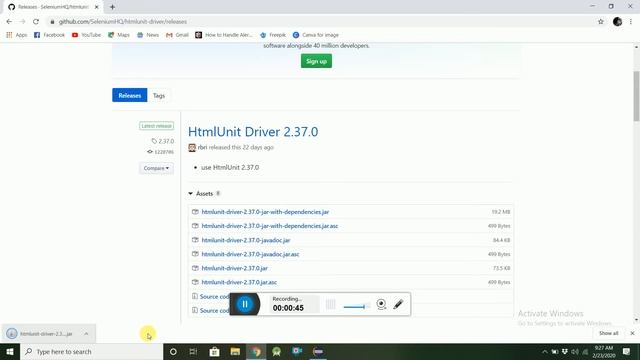Click the recorder drag-handle grip

pyautogui.click(x=331, y=304)
